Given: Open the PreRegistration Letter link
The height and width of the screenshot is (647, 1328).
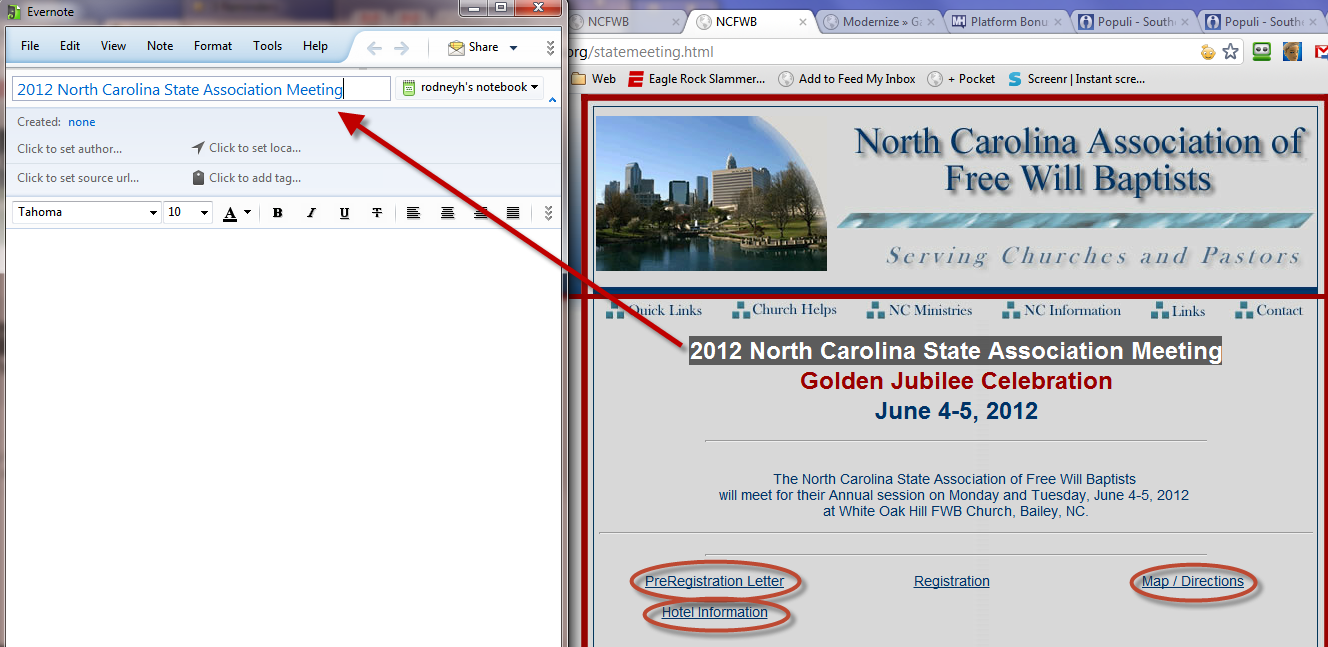Looking at the screenshot, I should click(714, 581).
